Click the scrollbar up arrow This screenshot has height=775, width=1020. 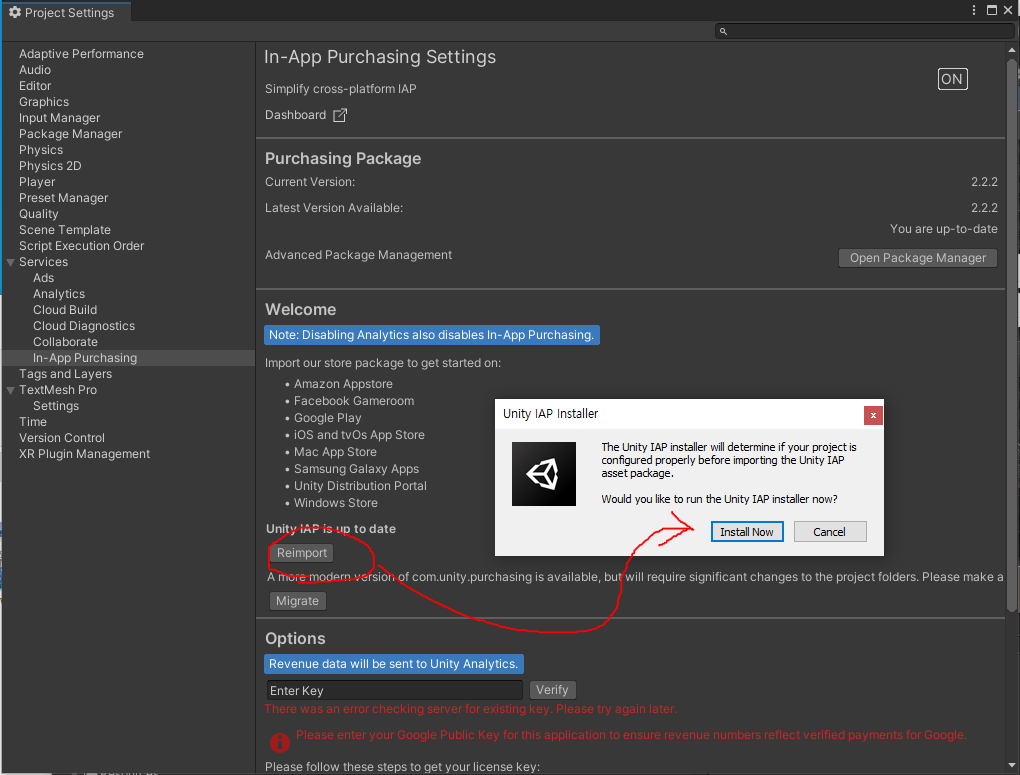click(1012, 50)
